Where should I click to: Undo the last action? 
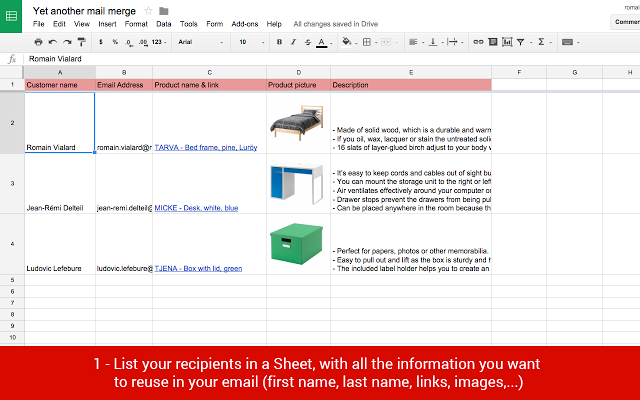tap(53, 42)
